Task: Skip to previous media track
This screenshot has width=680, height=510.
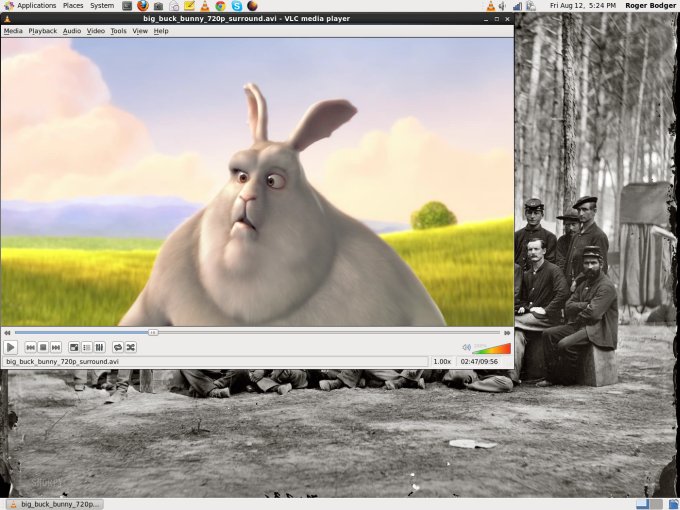Action: 30,347
